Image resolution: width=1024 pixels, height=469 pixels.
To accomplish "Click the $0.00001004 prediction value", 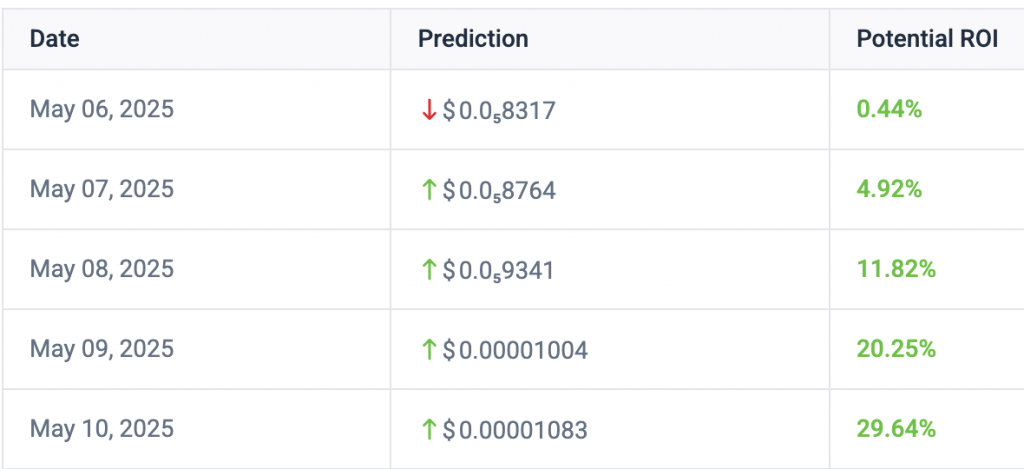I will [515, 351].
